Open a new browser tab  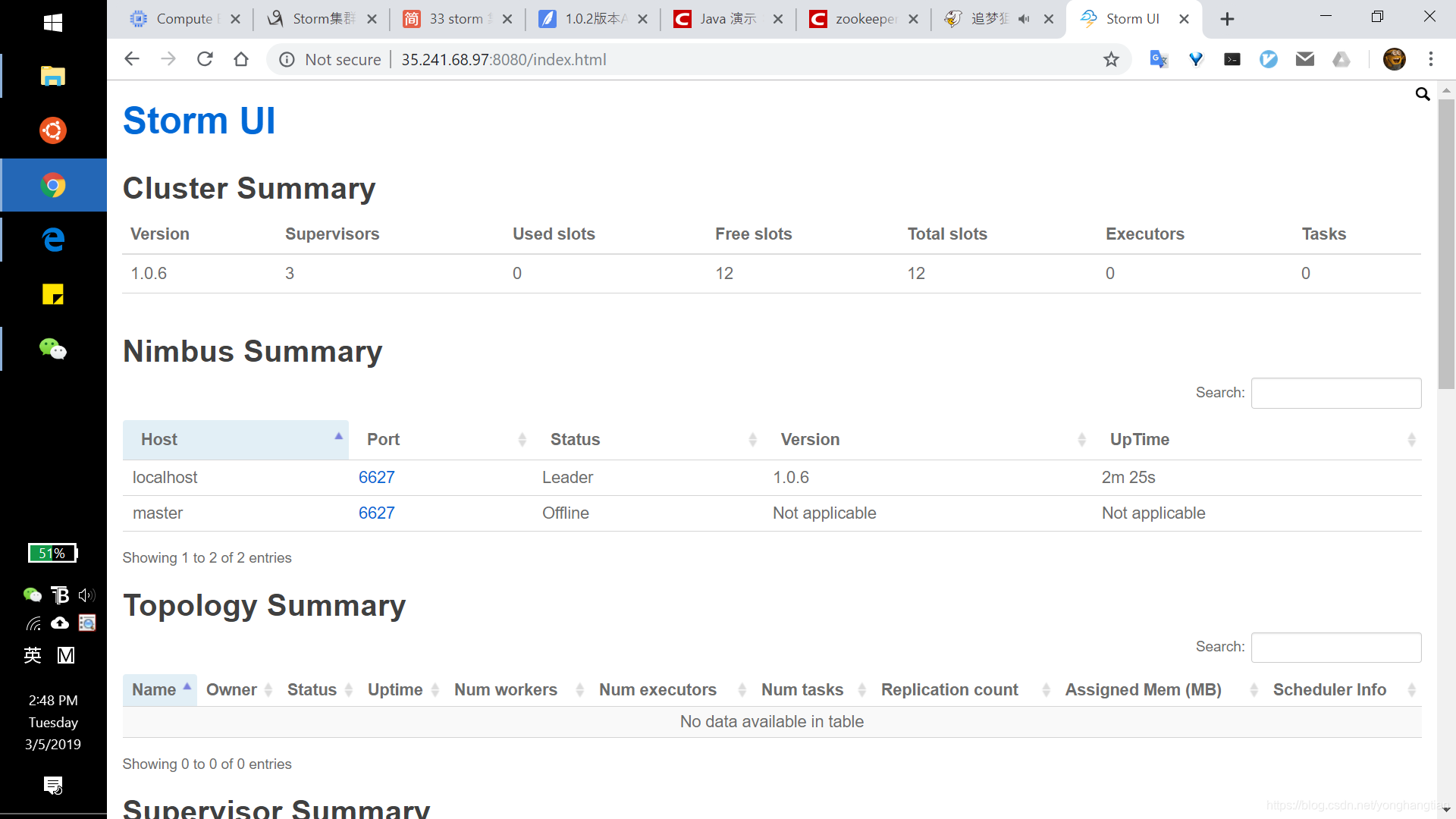coord(1227,19)
